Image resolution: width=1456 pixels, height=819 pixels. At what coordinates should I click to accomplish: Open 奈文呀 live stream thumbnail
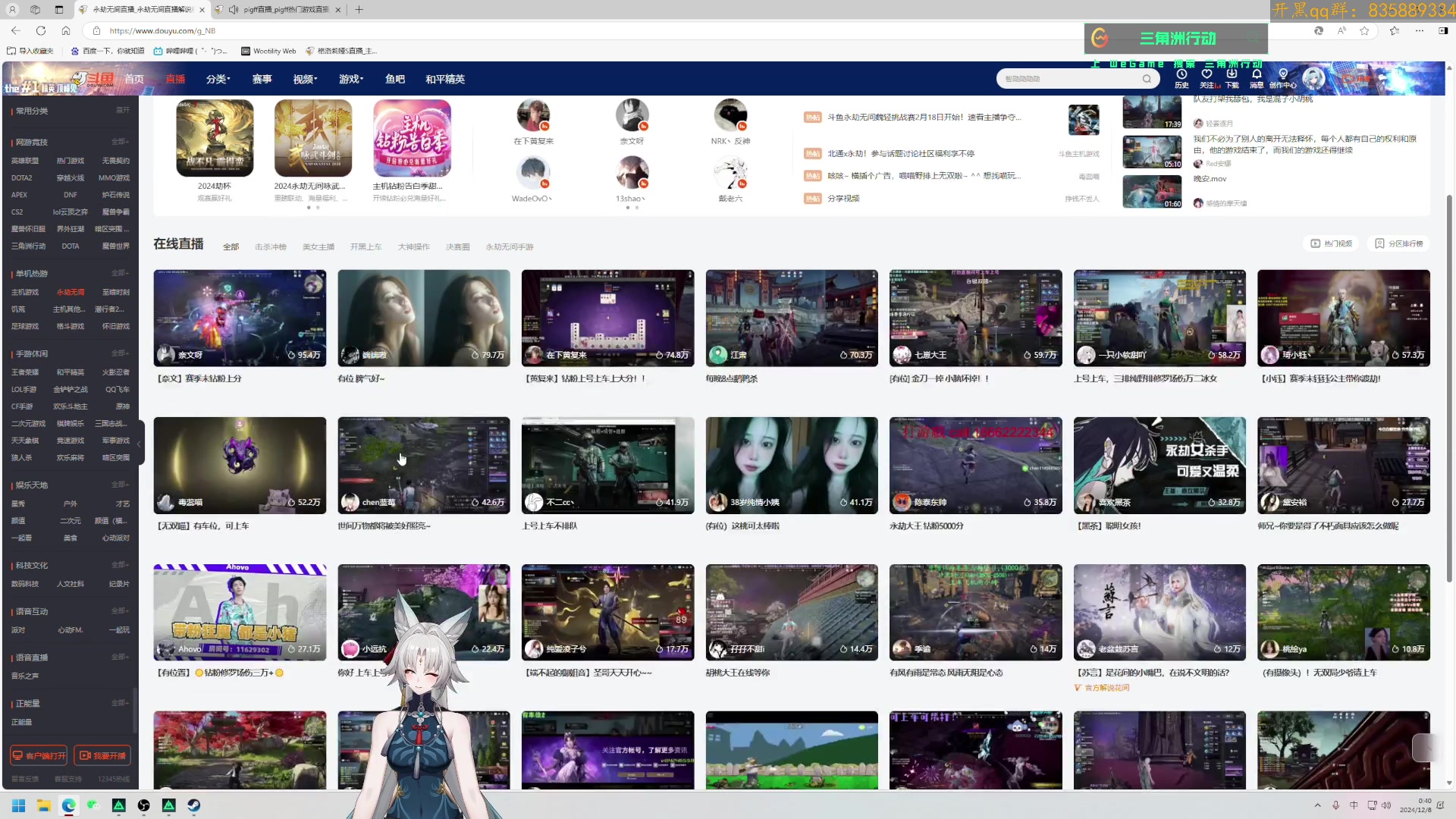pos(240,318)
